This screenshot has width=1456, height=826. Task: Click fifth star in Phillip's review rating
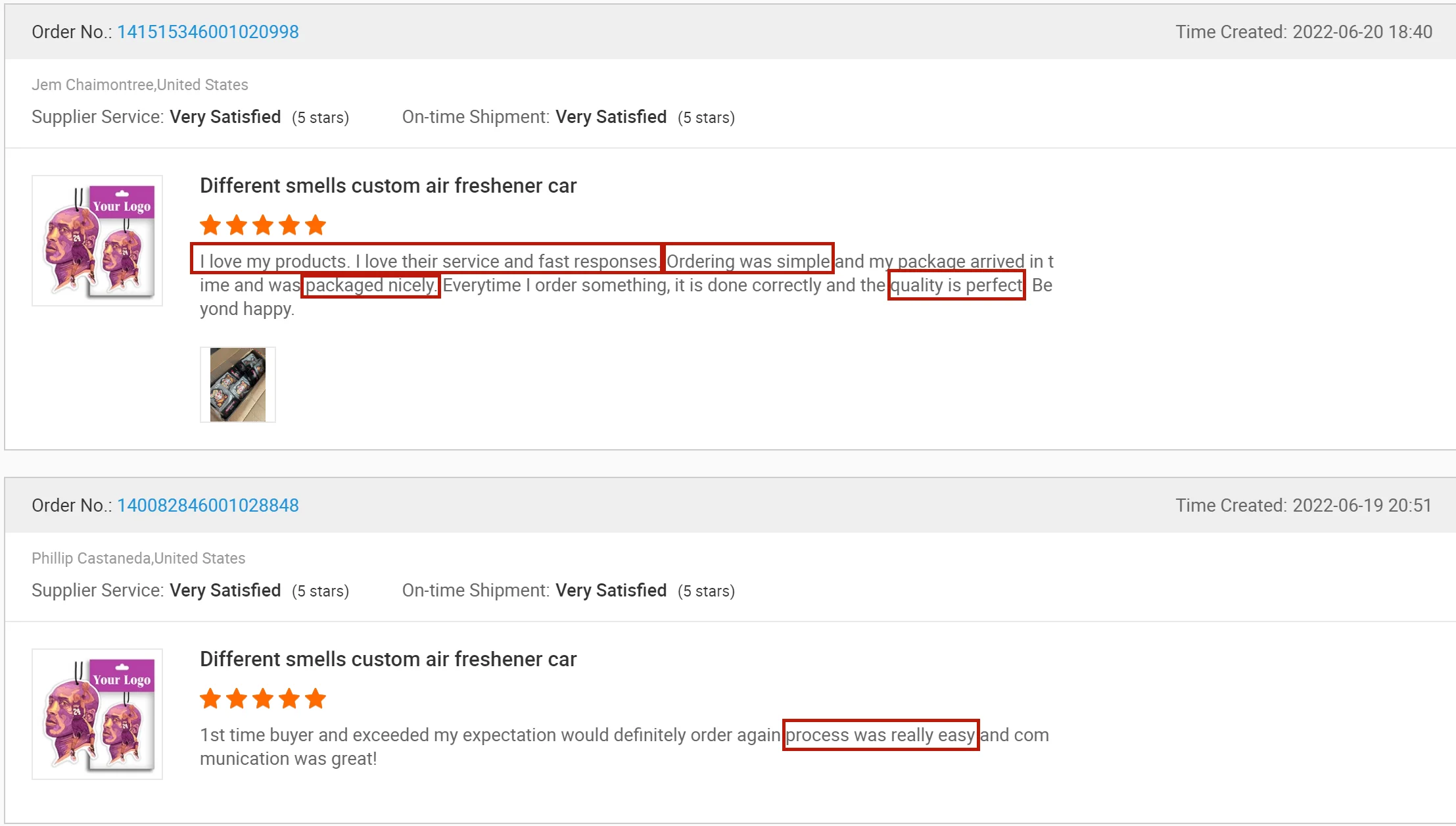click(x=316, y=698)
